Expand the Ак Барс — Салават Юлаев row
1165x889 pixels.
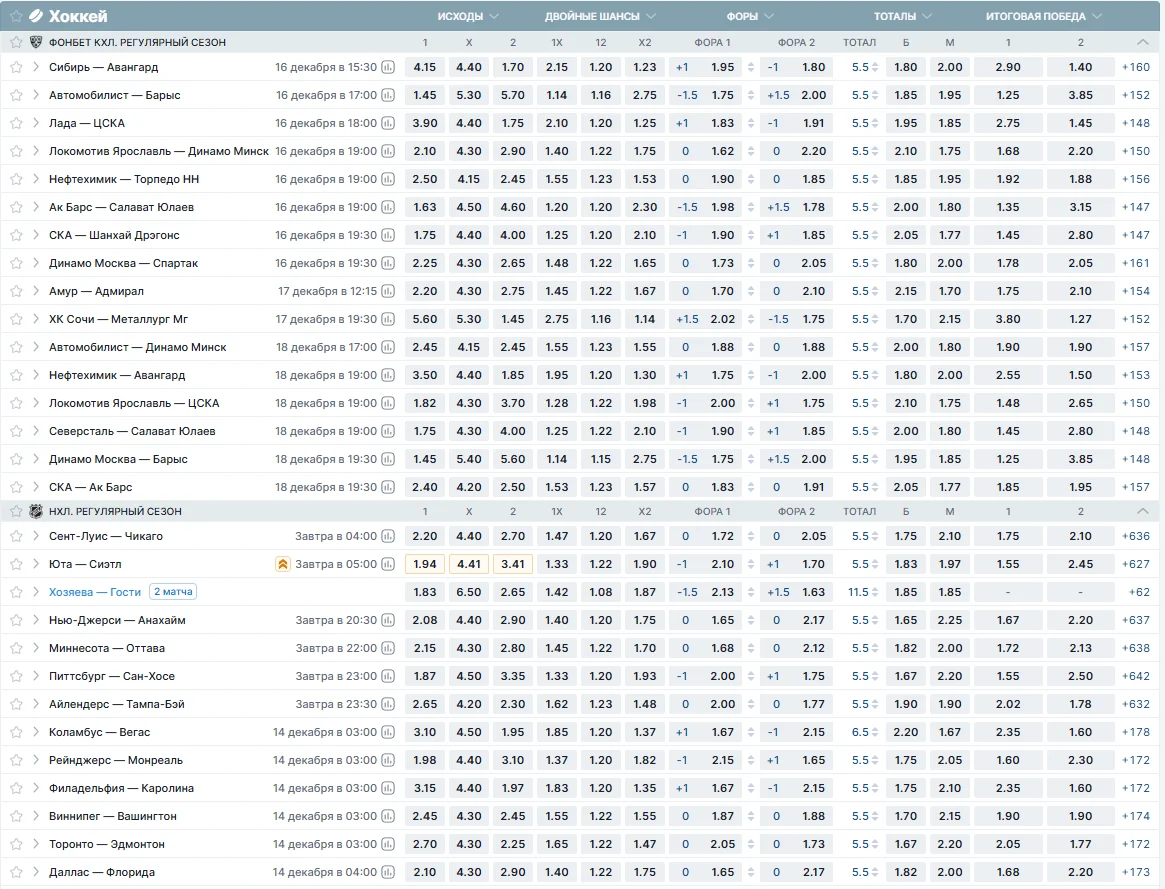click(x=36, y=207)
